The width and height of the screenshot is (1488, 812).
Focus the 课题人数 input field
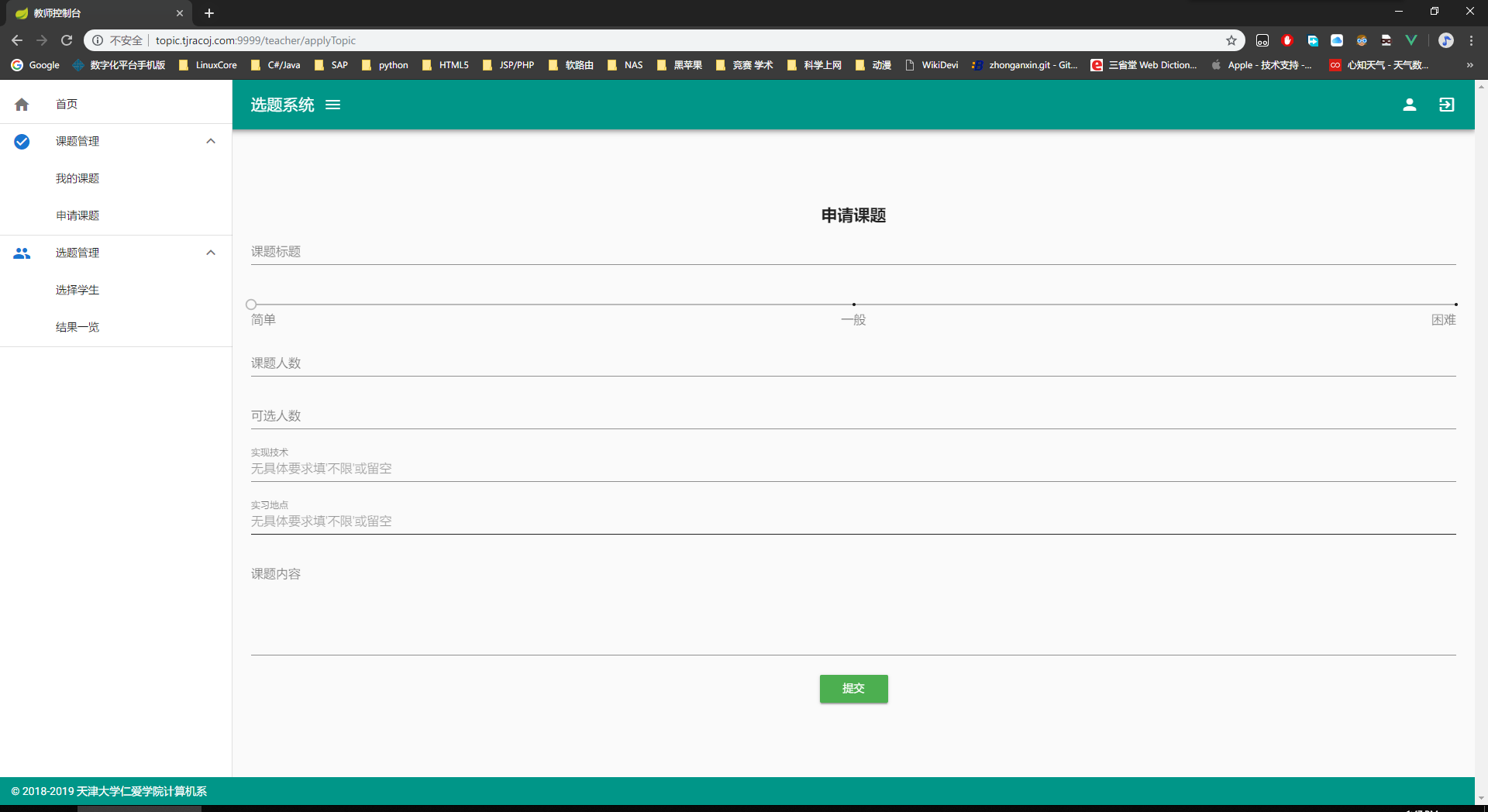click(x=853, y=363)
